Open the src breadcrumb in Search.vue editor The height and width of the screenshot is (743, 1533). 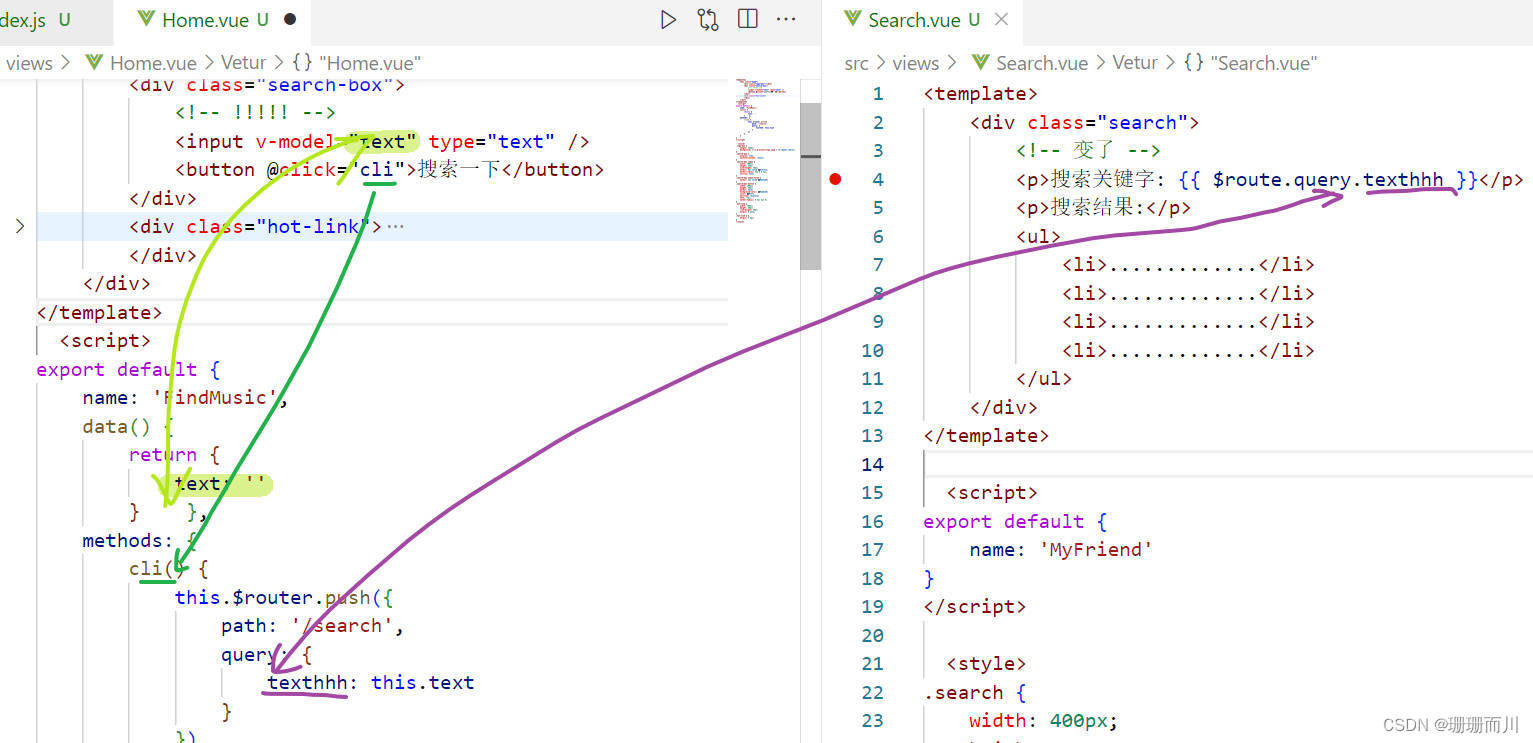(x=856, y=63)
